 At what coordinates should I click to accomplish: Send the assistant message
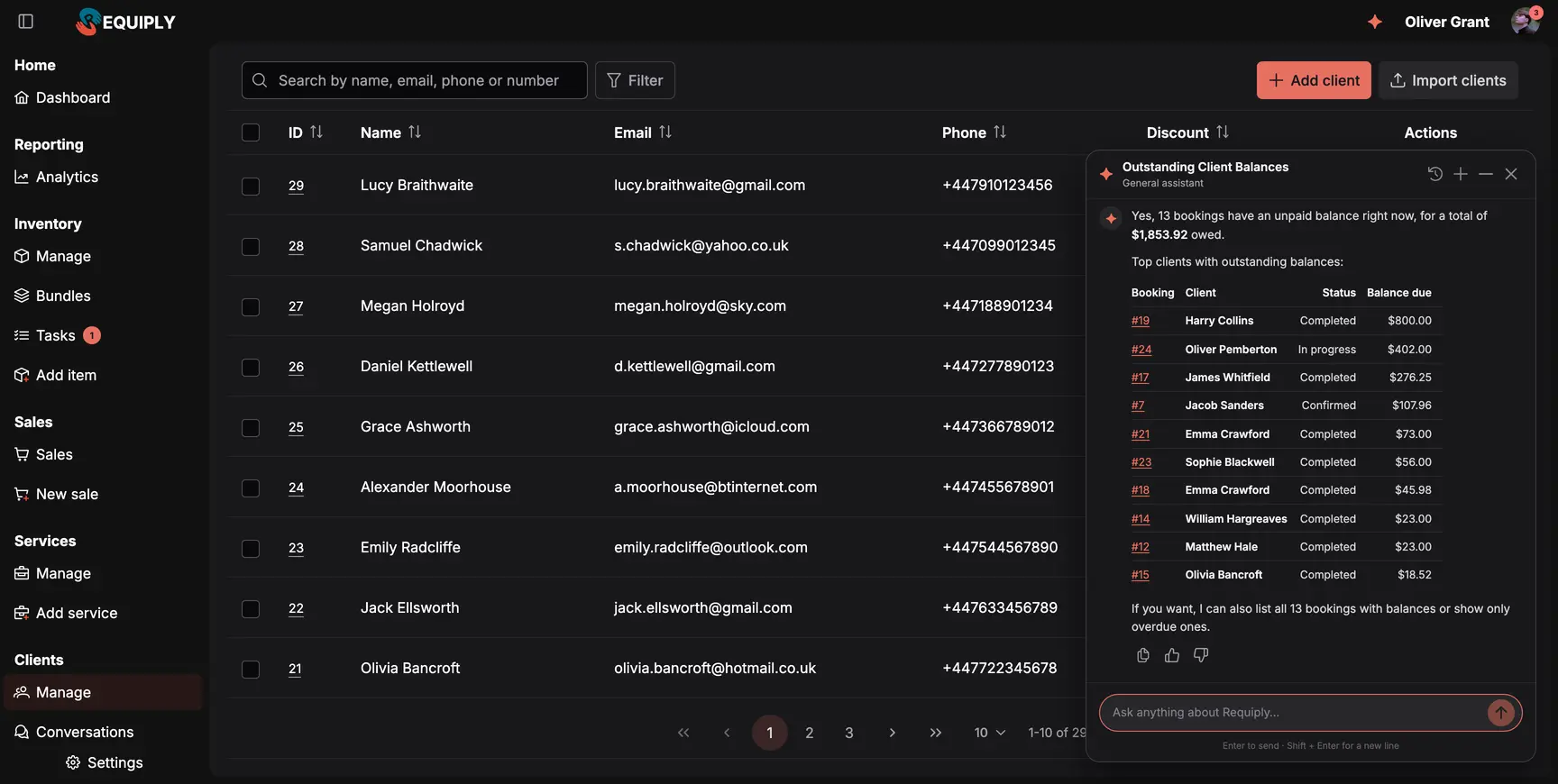(1501, 713)
